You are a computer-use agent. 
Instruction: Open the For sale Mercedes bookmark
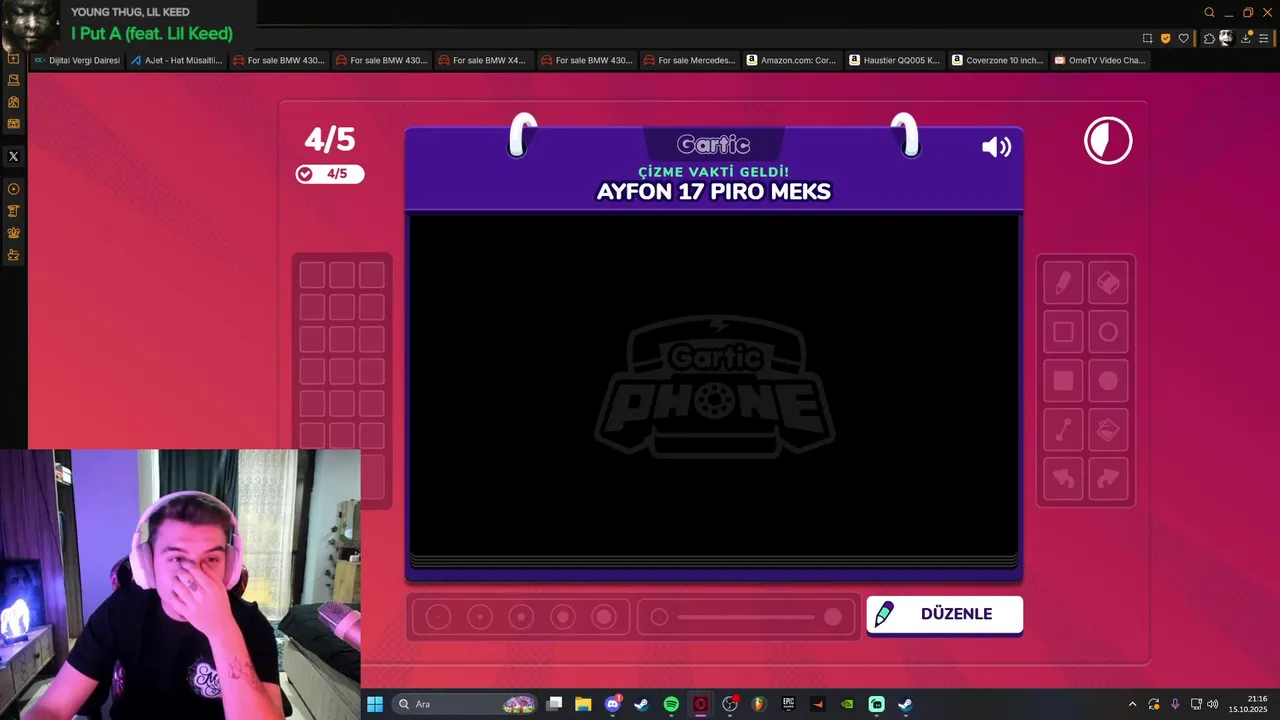click(x=688, y=60)
